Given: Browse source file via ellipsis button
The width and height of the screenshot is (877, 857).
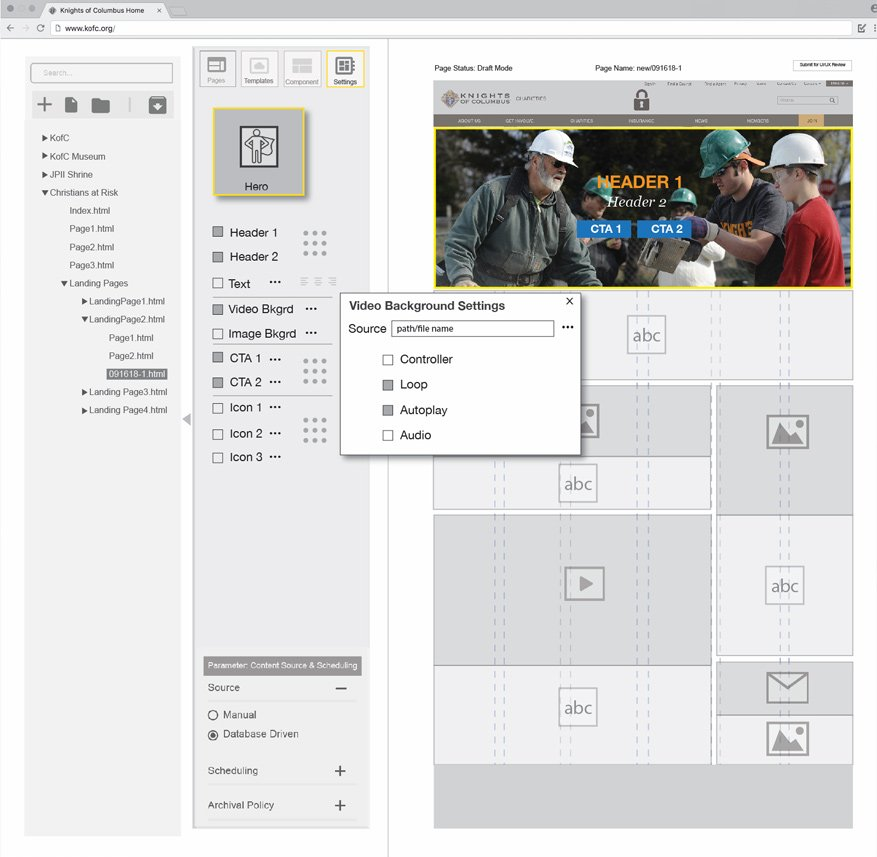Looking at the screenshot, I should pos(568,327).
